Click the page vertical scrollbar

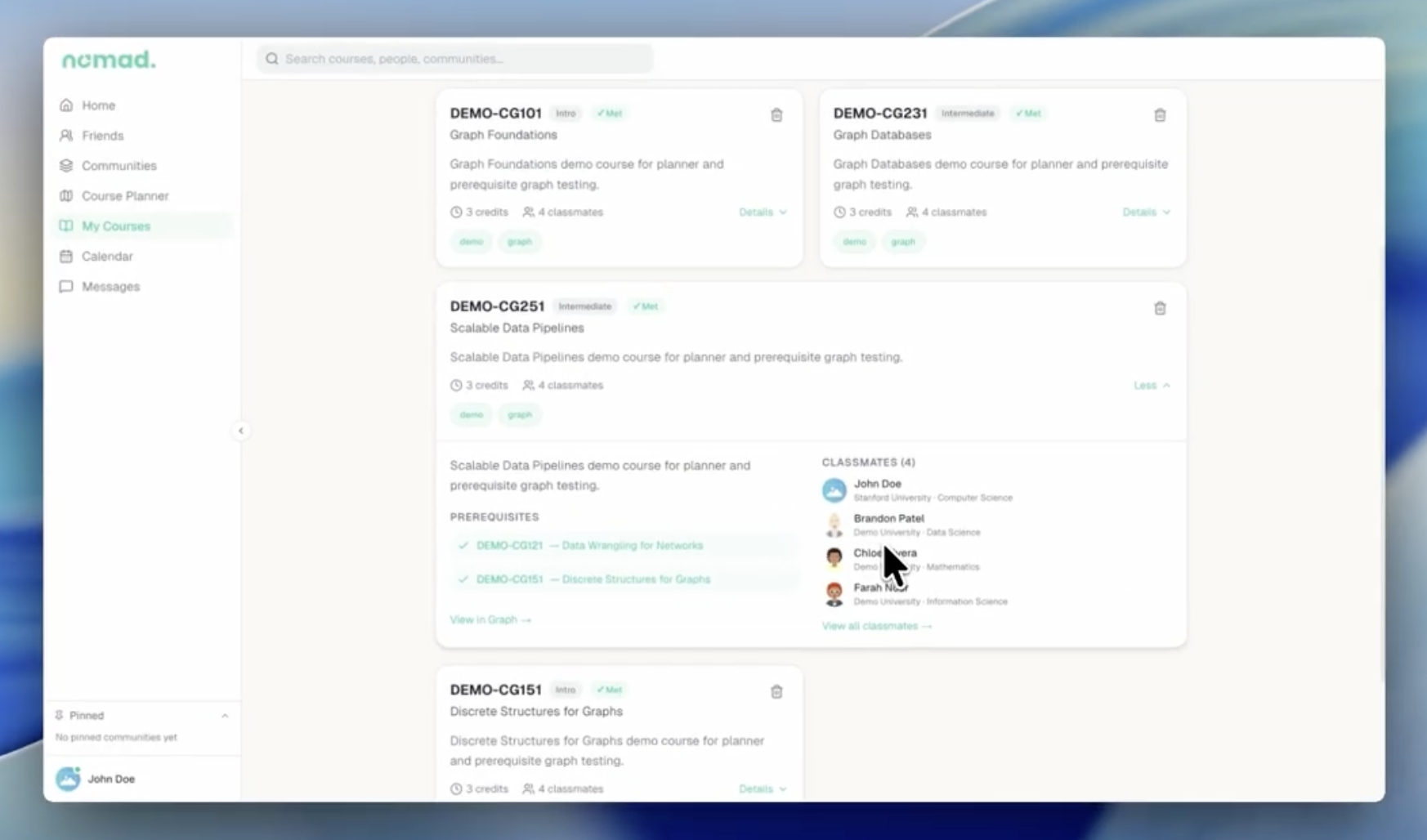pos(1381,466)
